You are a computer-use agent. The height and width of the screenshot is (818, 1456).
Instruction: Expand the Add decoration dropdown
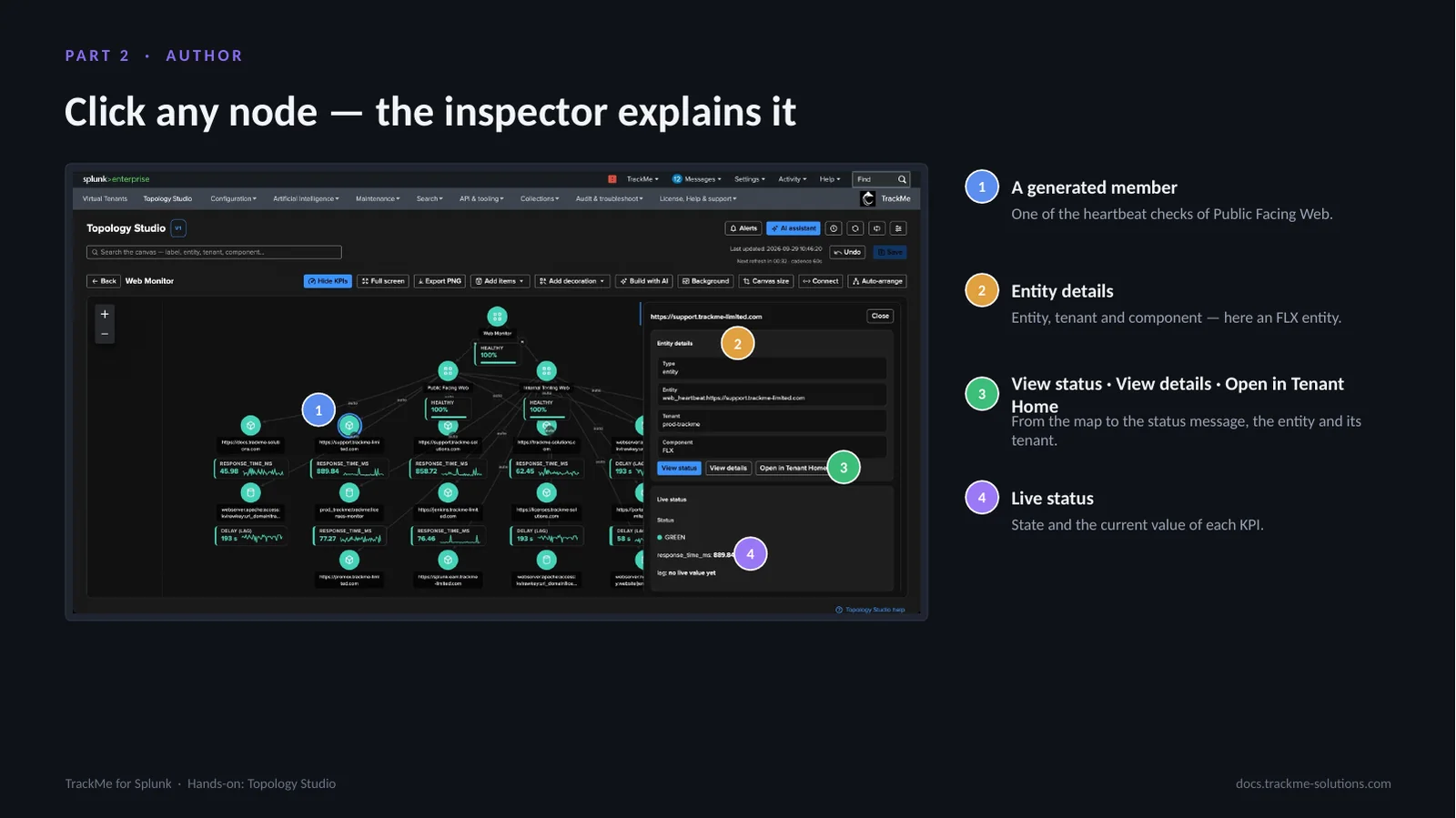click(571, 281)
